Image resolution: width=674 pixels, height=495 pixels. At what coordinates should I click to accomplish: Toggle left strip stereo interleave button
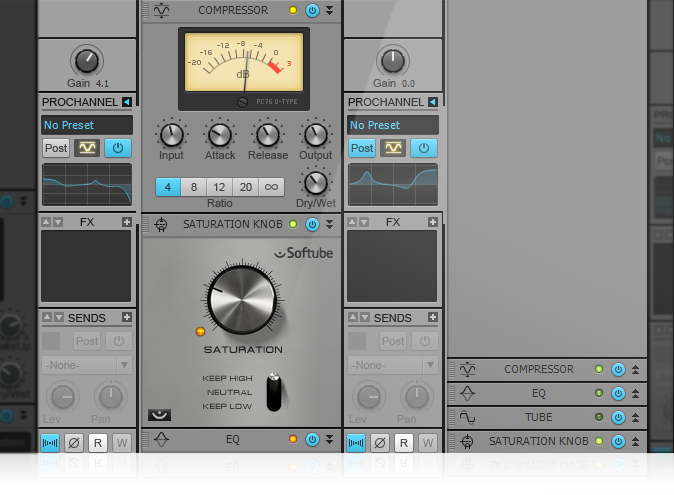(50, 443)
